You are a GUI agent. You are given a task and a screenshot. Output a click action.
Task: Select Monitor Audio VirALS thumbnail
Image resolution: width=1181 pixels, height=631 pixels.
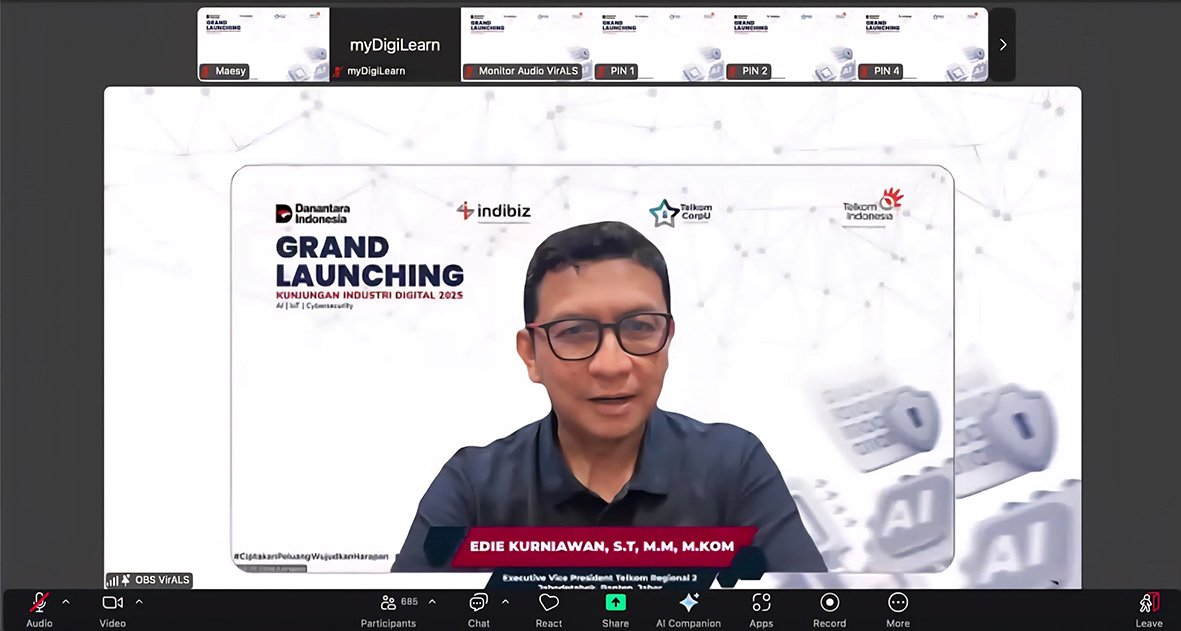coord(526,44)
